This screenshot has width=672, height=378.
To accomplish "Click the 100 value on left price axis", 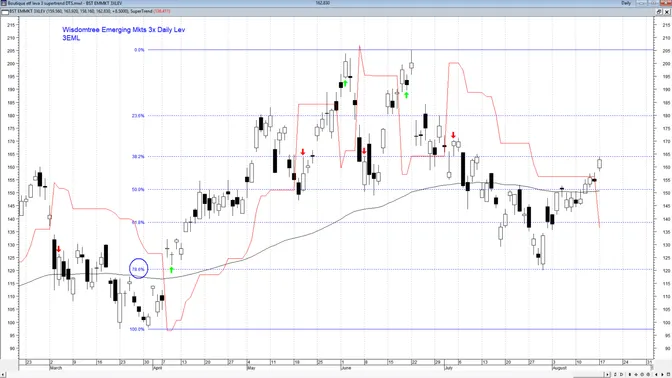I will click(x=11, y=322).
